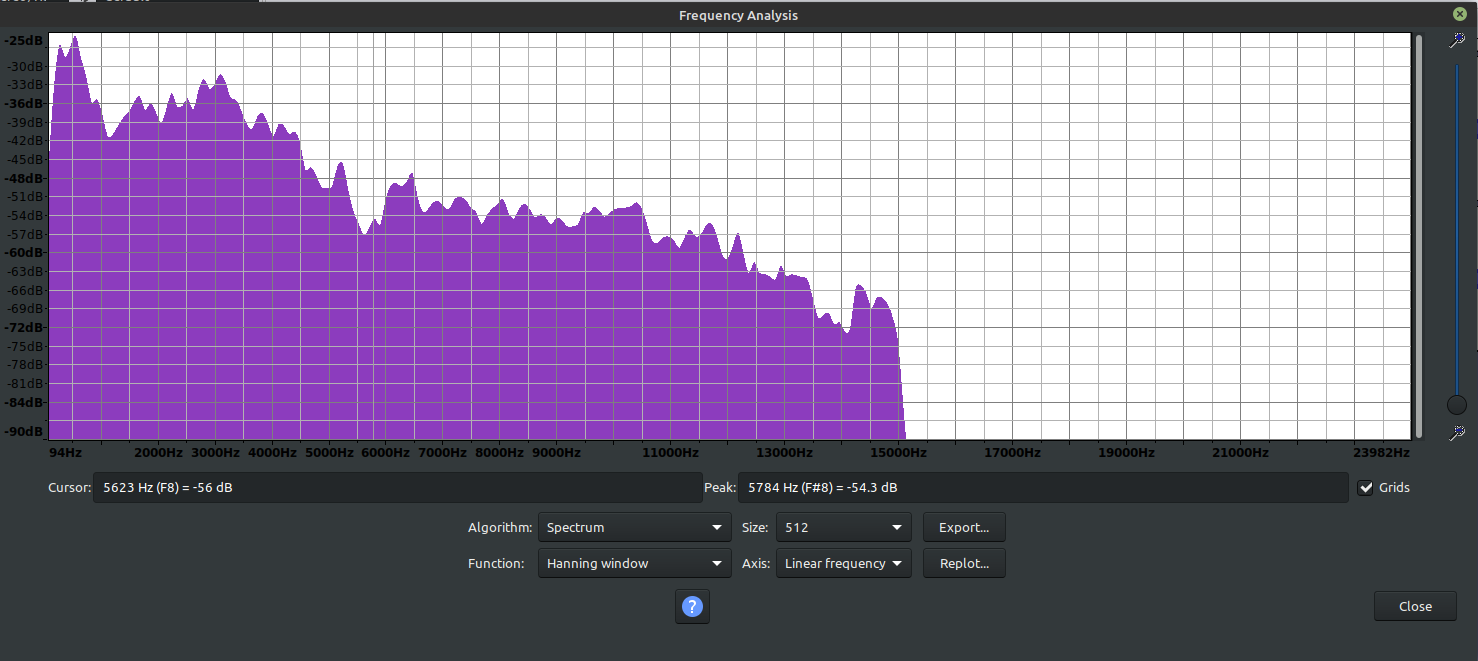Open the Algorithm dropdown showing Spectrum

(x=635, y=527)
